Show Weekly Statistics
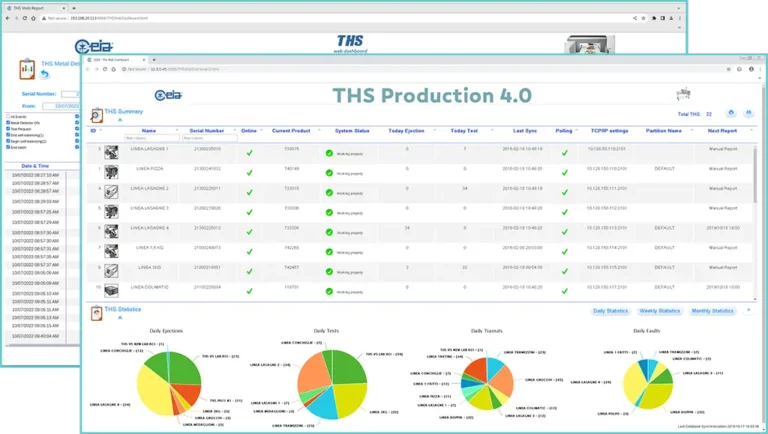The width and height of the screenshot is (768, 434). point(660,311)
